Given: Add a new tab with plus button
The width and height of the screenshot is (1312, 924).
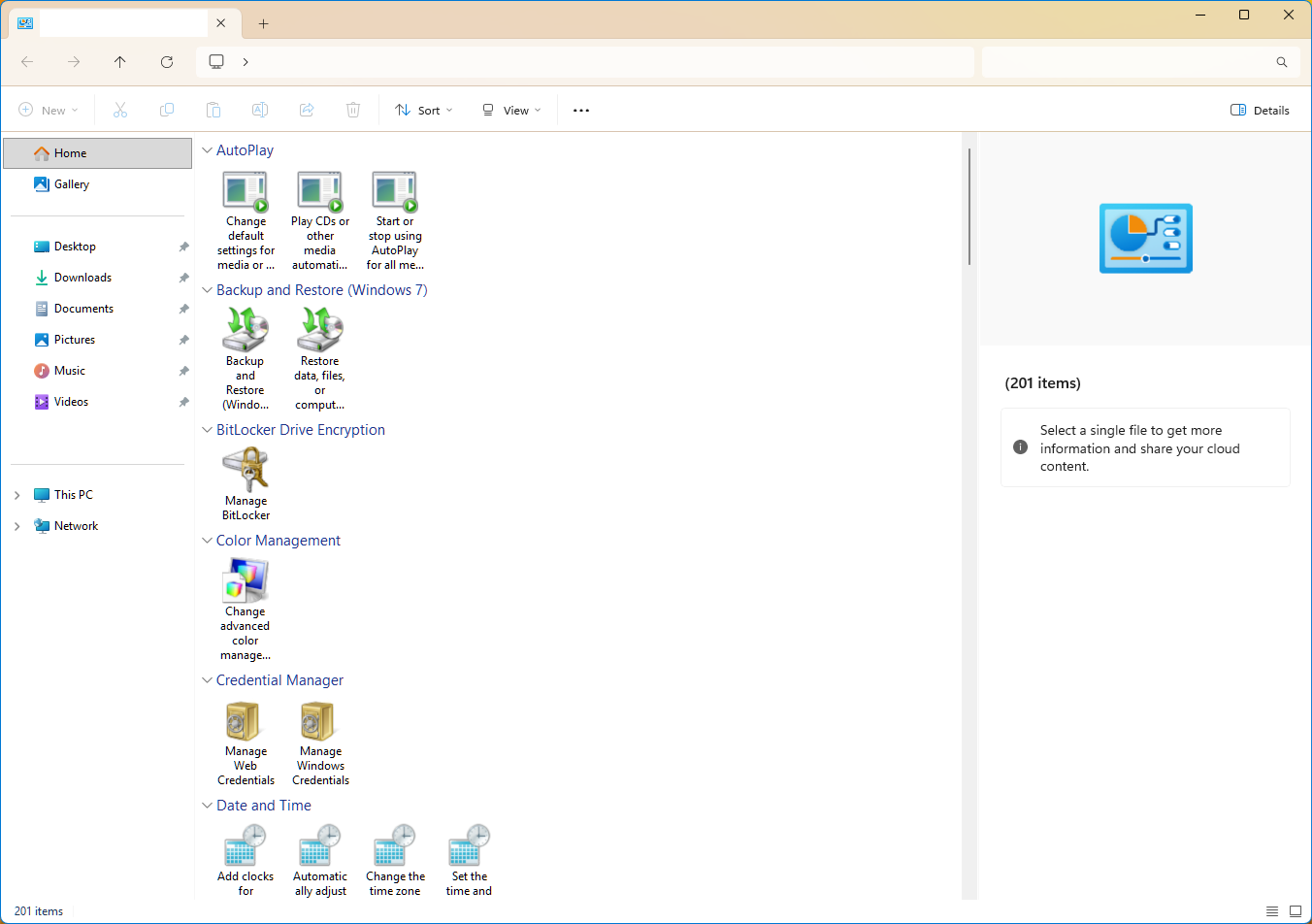Looking at the screenshot, I should click(x=263, y=23).
